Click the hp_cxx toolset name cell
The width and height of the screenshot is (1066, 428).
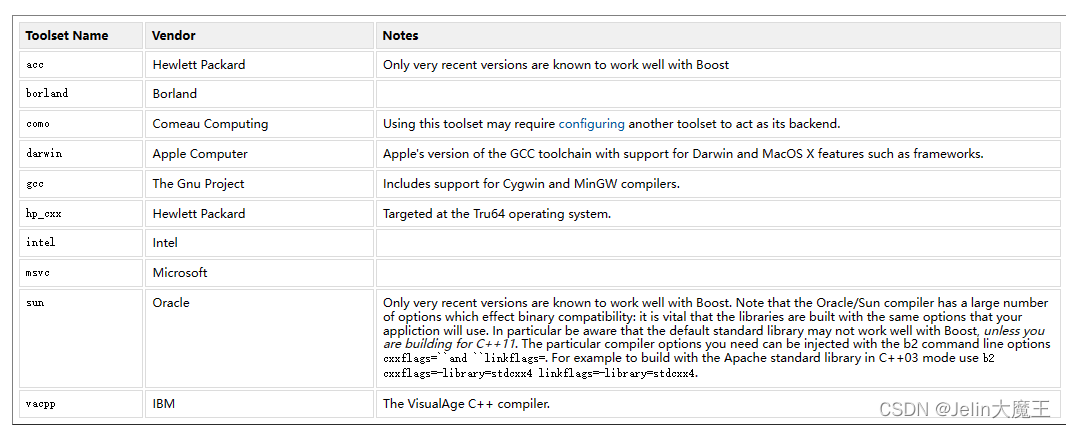pyautogui.click(x=81, y=213)
